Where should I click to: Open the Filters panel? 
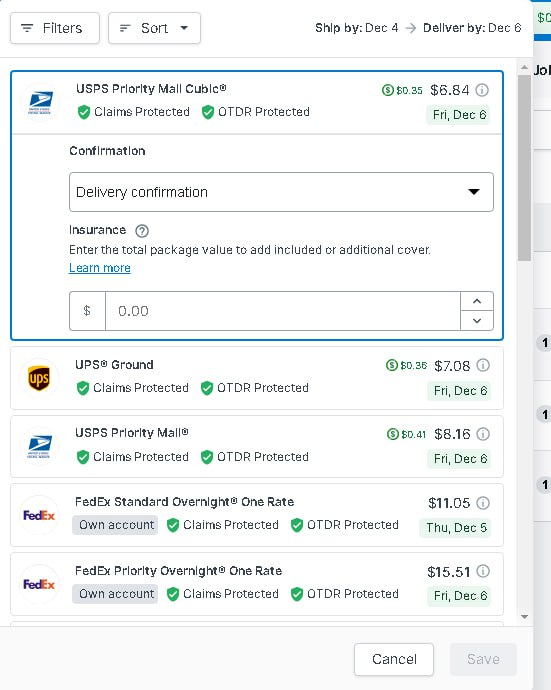55,28
